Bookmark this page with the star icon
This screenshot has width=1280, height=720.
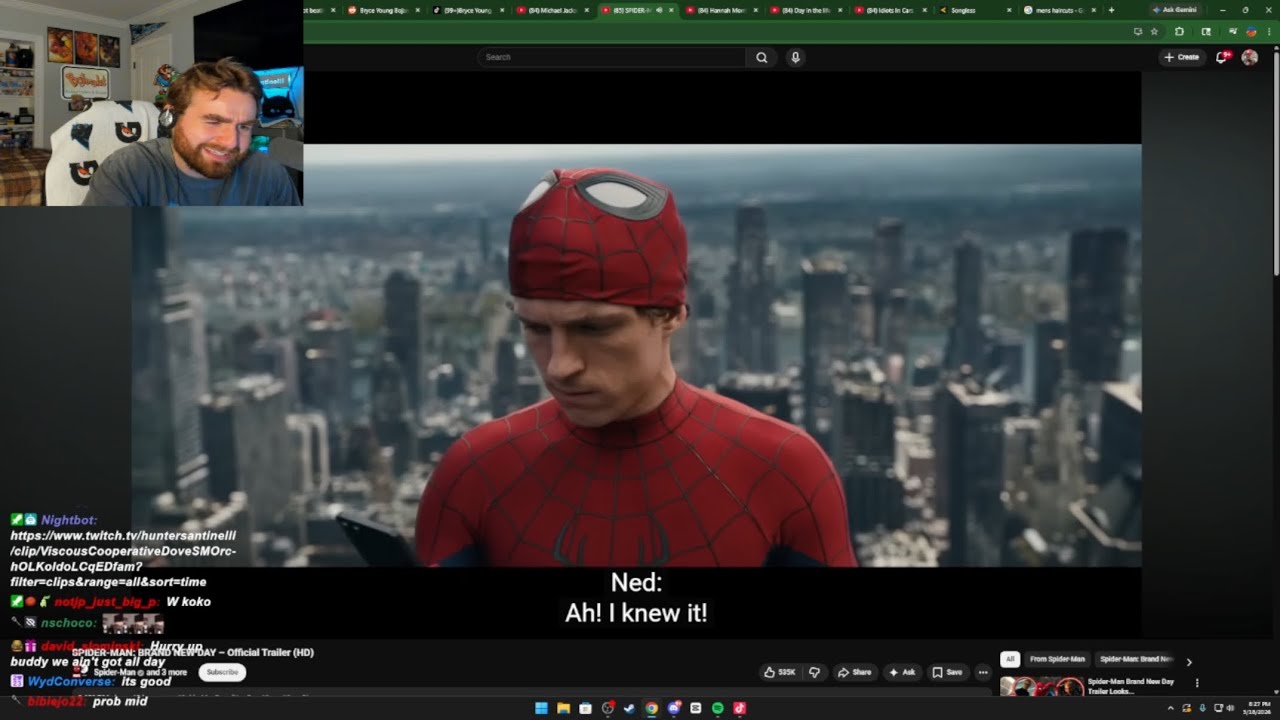1155,31
